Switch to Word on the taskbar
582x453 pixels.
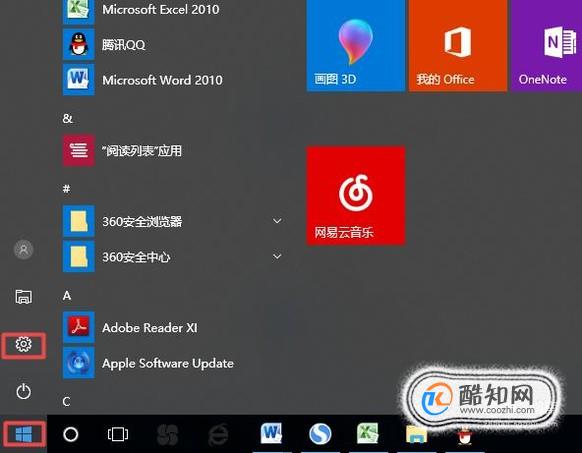click(x=271, y=433)
